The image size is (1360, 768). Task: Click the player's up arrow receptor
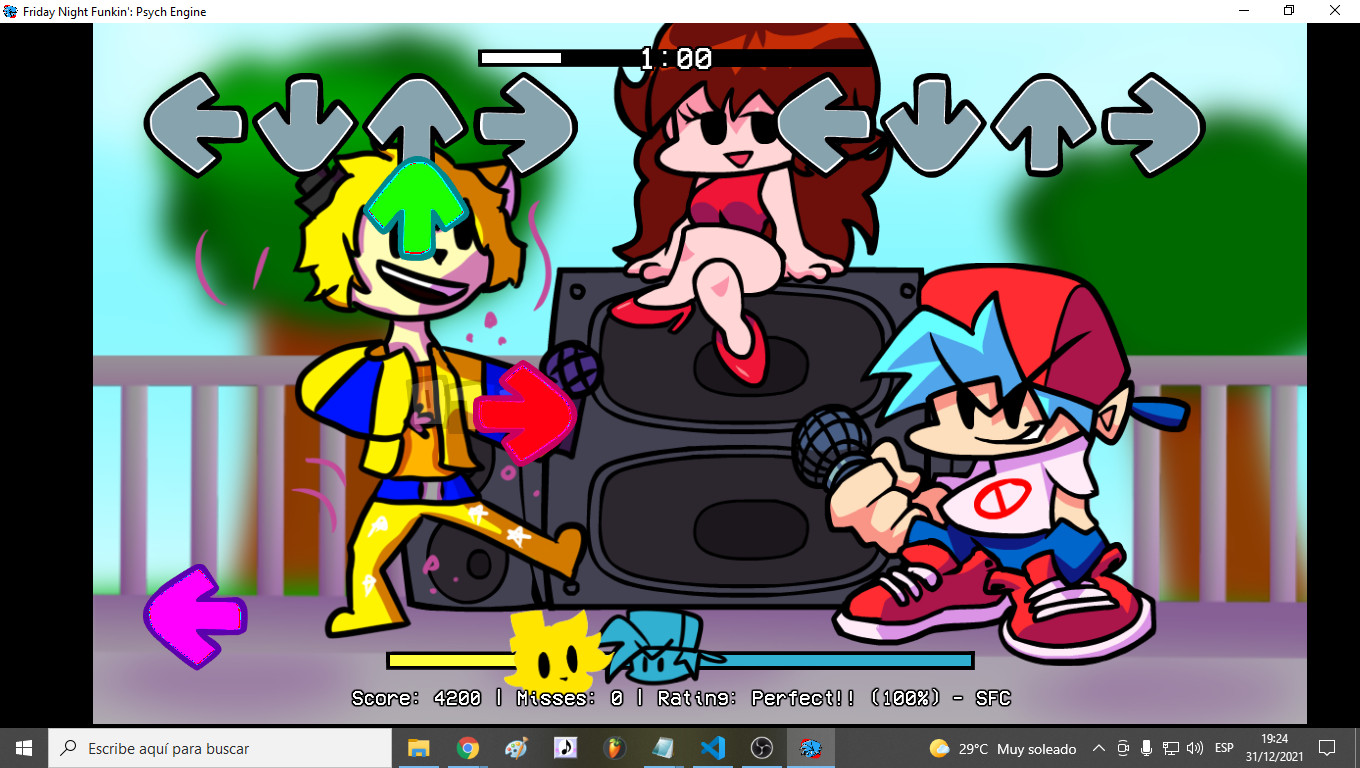click(x=1041, y=125)
